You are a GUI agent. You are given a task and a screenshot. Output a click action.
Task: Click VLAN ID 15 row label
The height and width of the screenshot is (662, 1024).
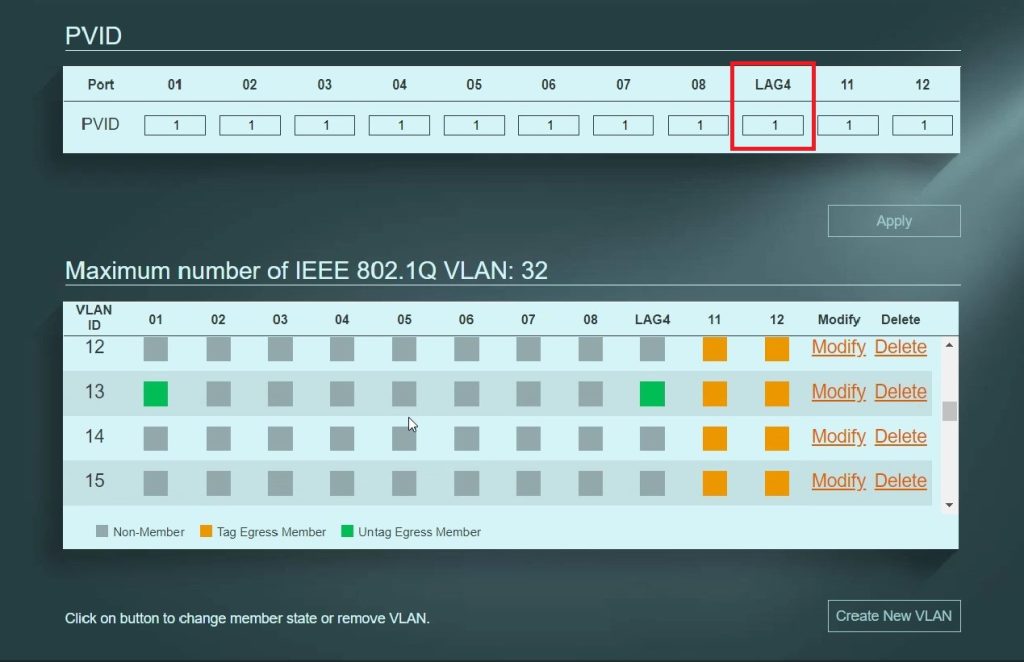(x=95, y=481)
